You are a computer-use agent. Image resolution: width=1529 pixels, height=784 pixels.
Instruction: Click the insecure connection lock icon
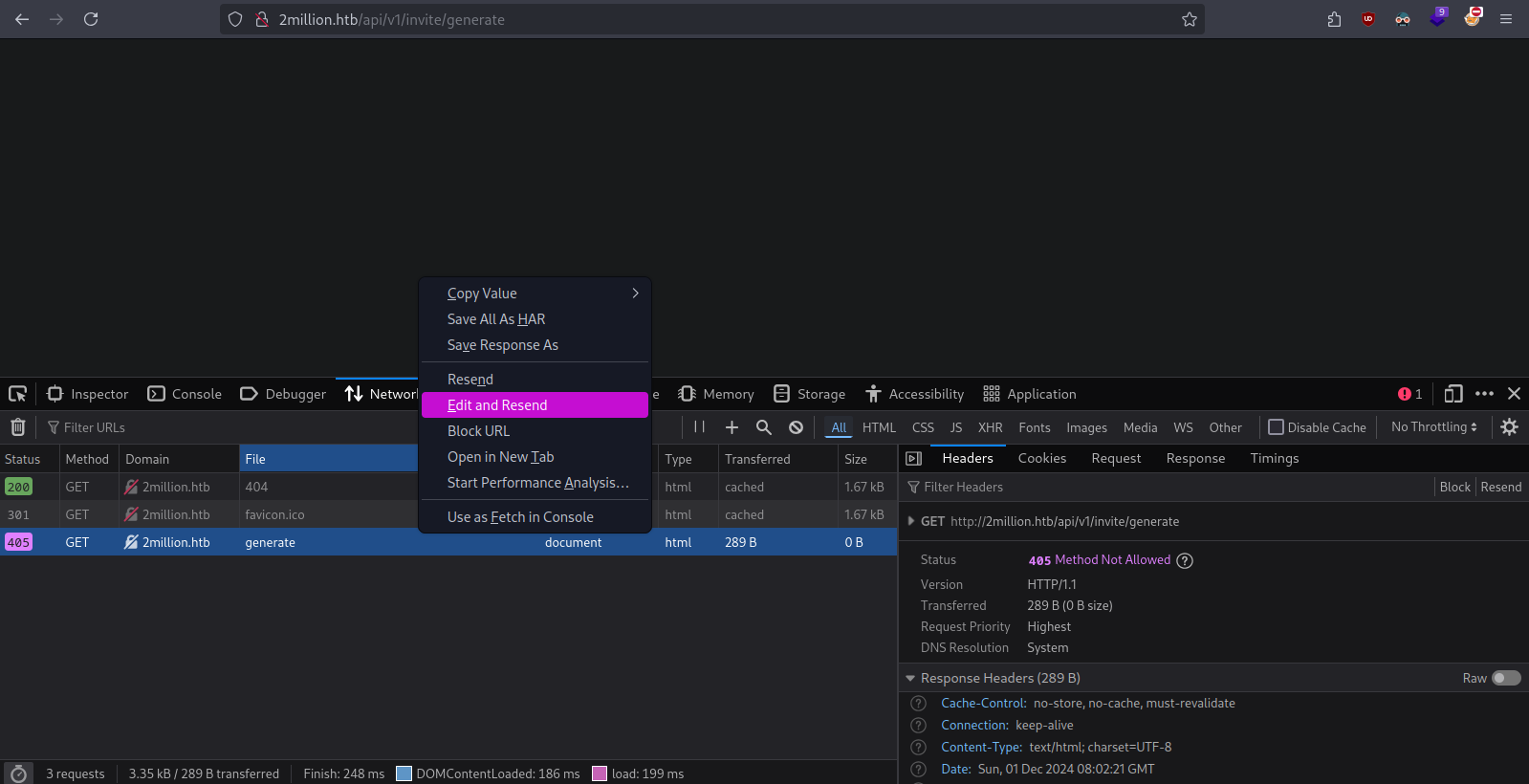[x=261, y=19]
